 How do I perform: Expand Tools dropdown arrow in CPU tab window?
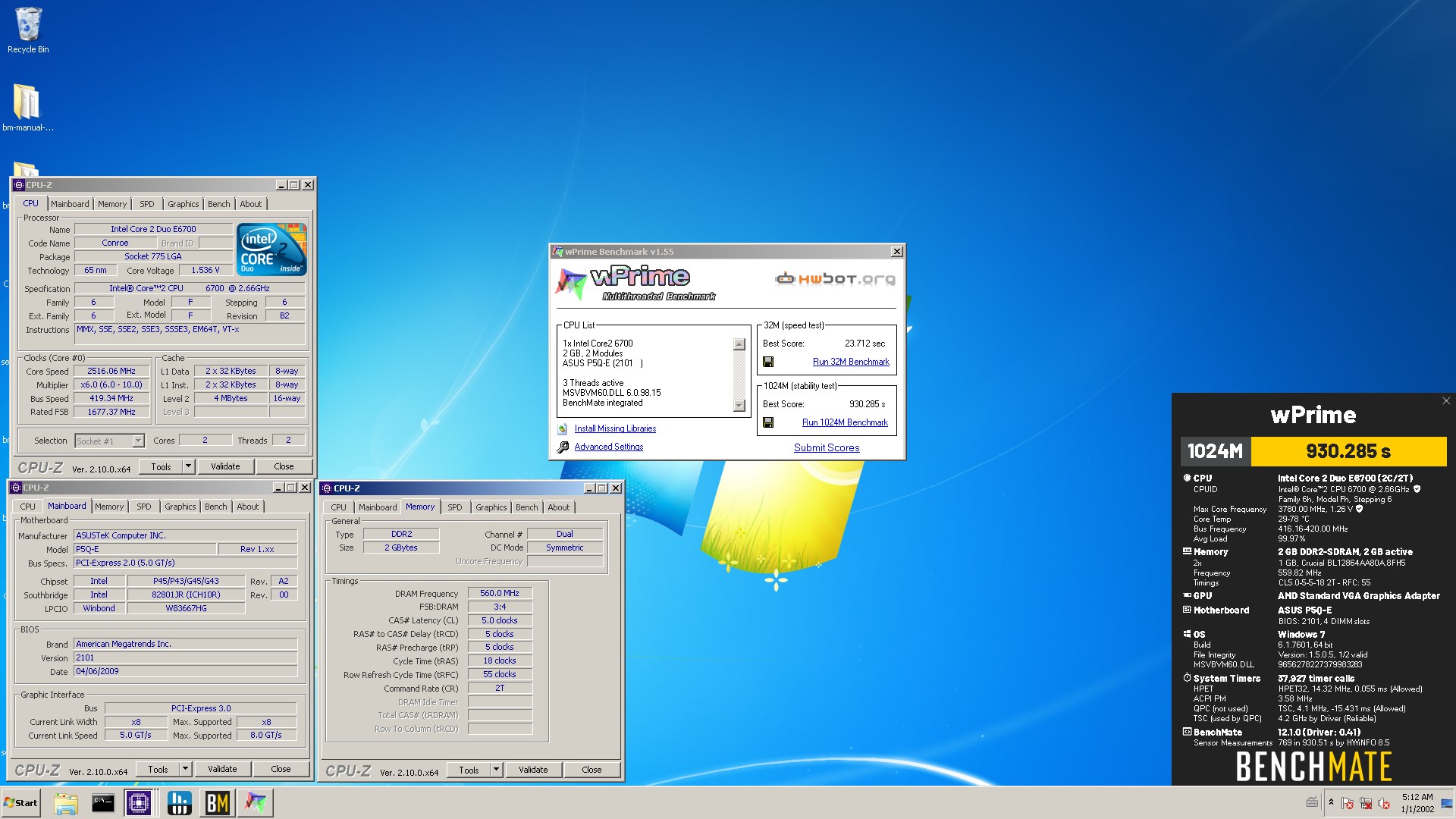188,467
